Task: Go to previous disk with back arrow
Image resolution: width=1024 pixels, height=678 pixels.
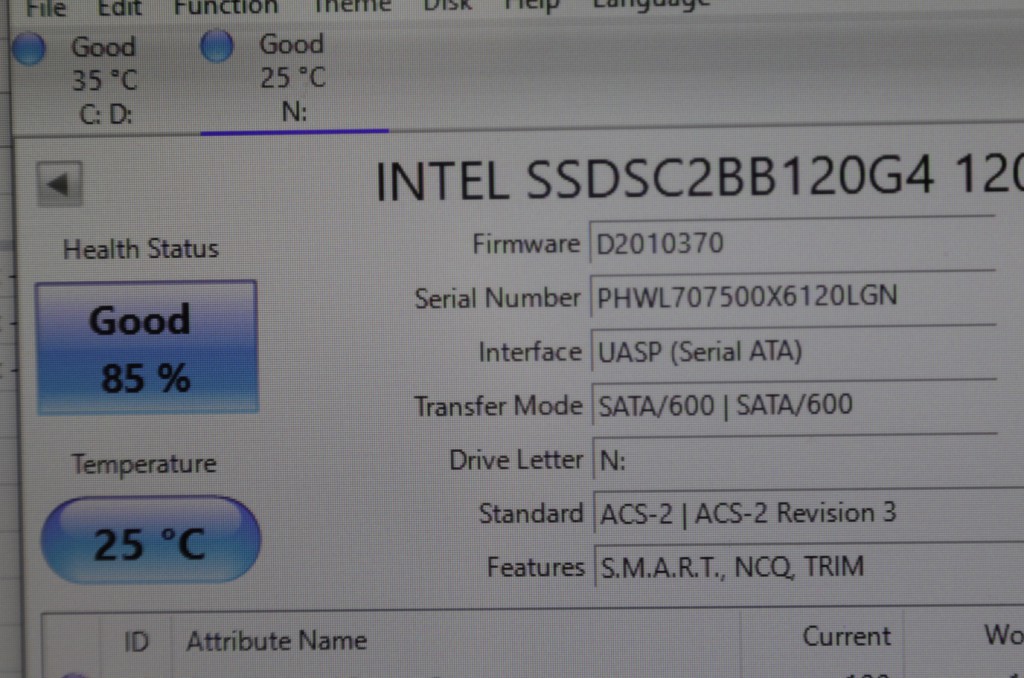Action: (59, 184)
